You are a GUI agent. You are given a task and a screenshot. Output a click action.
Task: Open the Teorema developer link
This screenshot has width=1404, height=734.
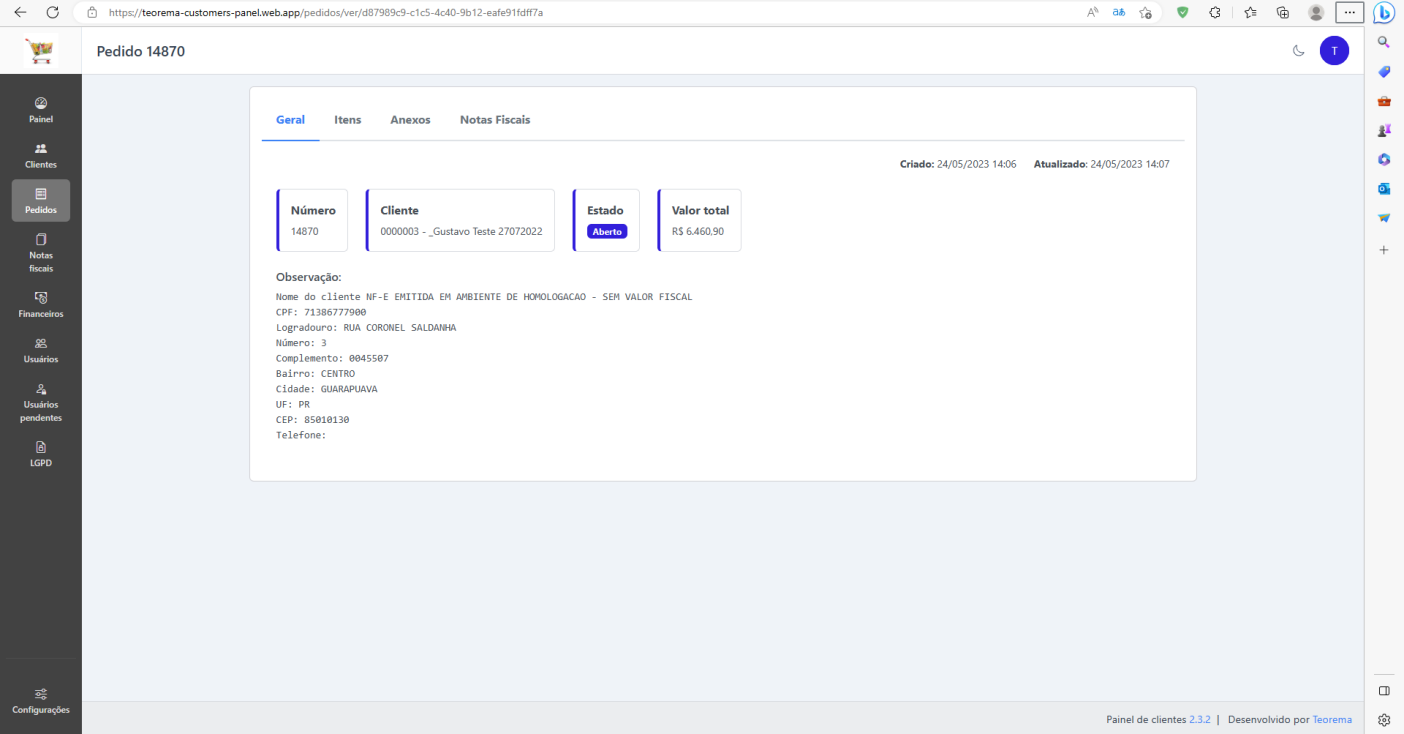(x=1332, y=719)
